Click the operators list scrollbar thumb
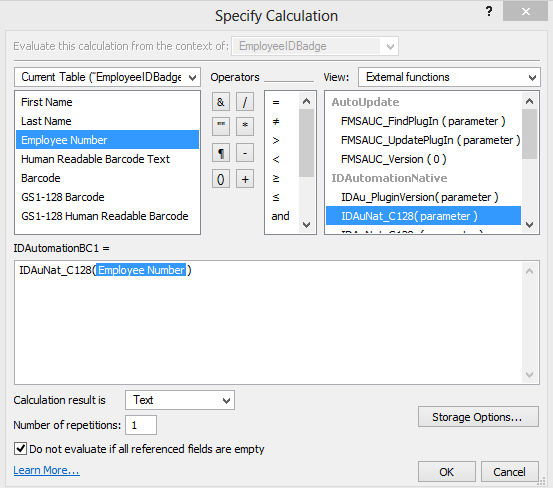This screenshot has height=488, width=553. [306, 143]
